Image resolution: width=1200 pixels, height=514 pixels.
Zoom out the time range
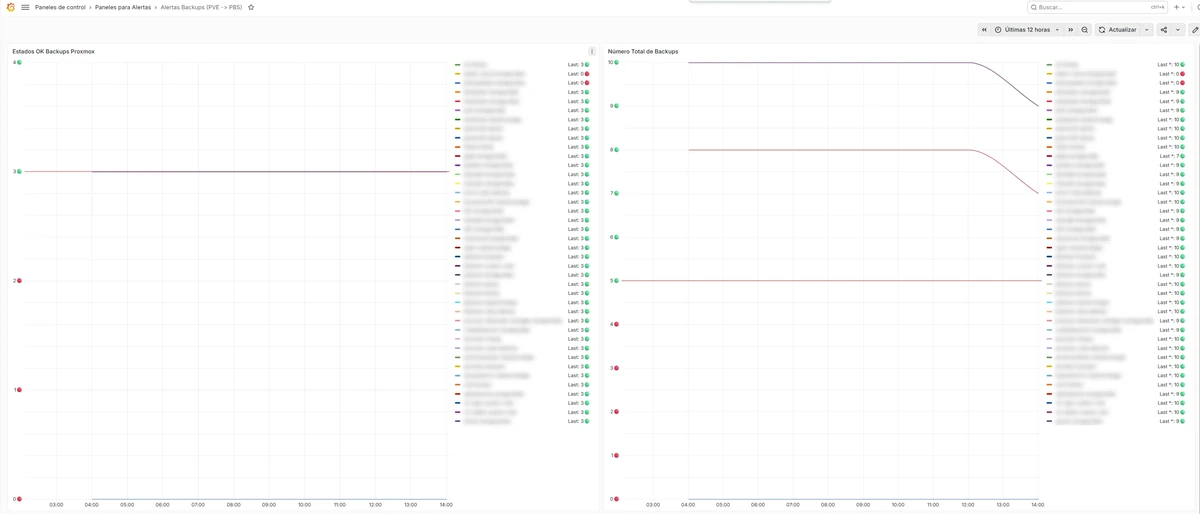pyautogui.click(x=1085, y=30)
